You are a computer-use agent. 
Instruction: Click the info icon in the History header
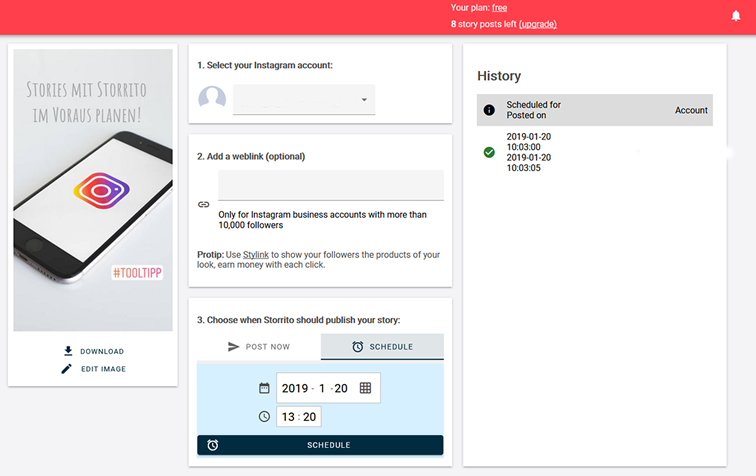489,110
